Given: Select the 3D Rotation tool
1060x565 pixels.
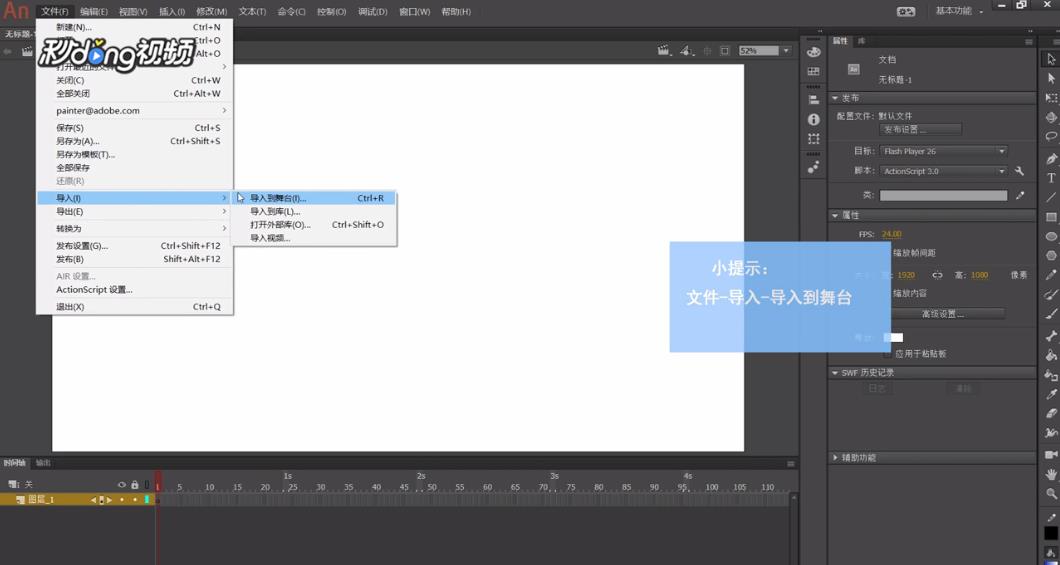Looking at the screenshot, I should coord(1051,117).
